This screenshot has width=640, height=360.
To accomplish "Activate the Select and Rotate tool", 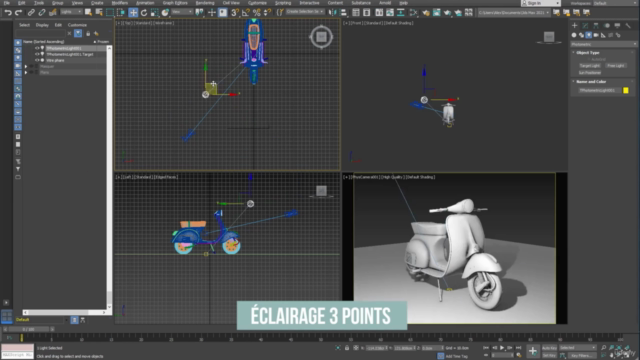I will pyautogui.click(x=144, y=13).
